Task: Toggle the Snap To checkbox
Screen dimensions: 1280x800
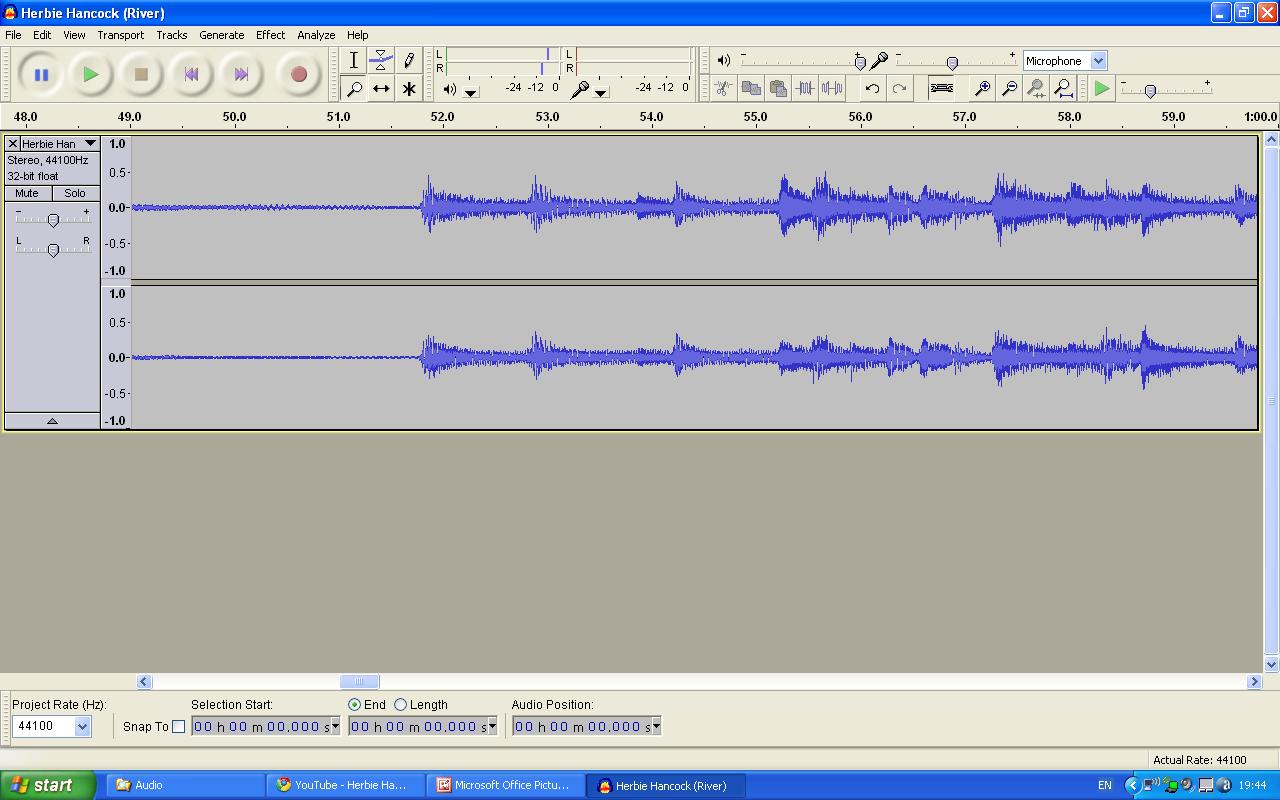Action: coord(178,727)
